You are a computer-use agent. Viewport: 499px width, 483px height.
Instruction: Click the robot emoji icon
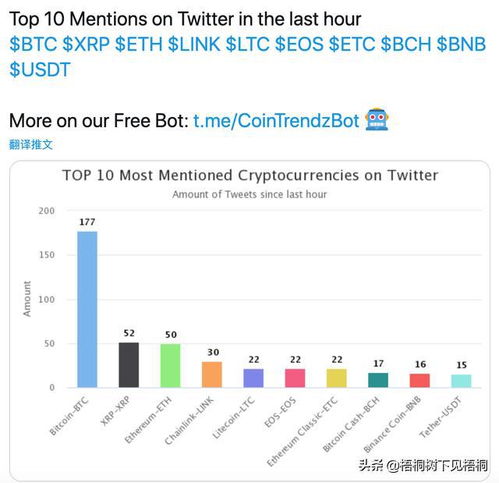377,119
